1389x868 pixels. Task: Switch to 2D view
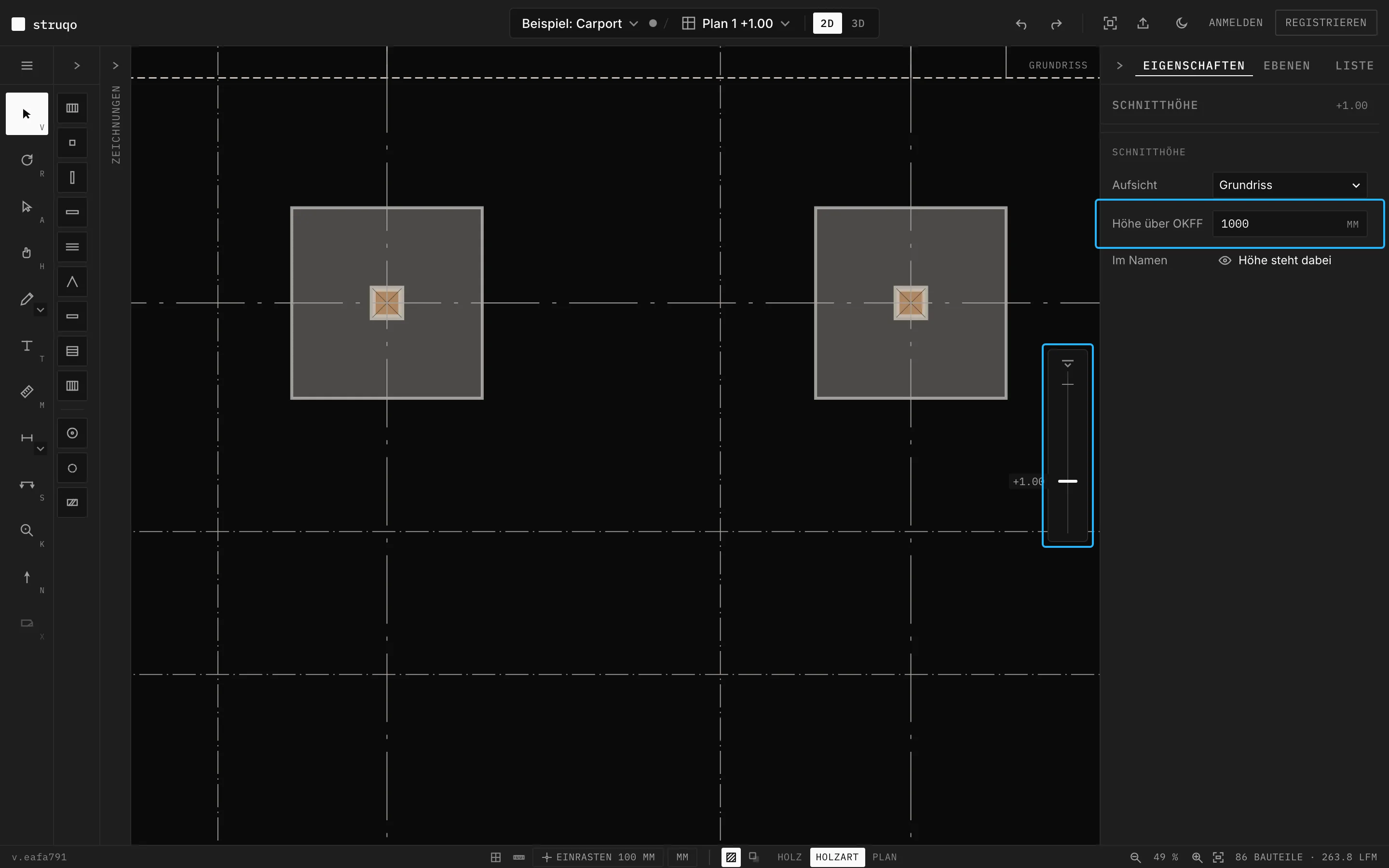coord(827,24)
